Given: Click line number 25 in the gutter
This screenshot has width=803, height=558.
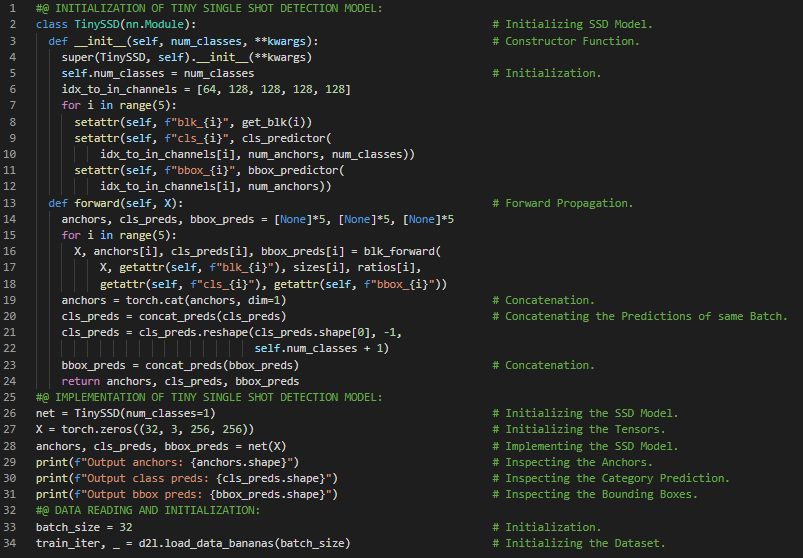Looking at the screenshot, I should click(12, 397).
